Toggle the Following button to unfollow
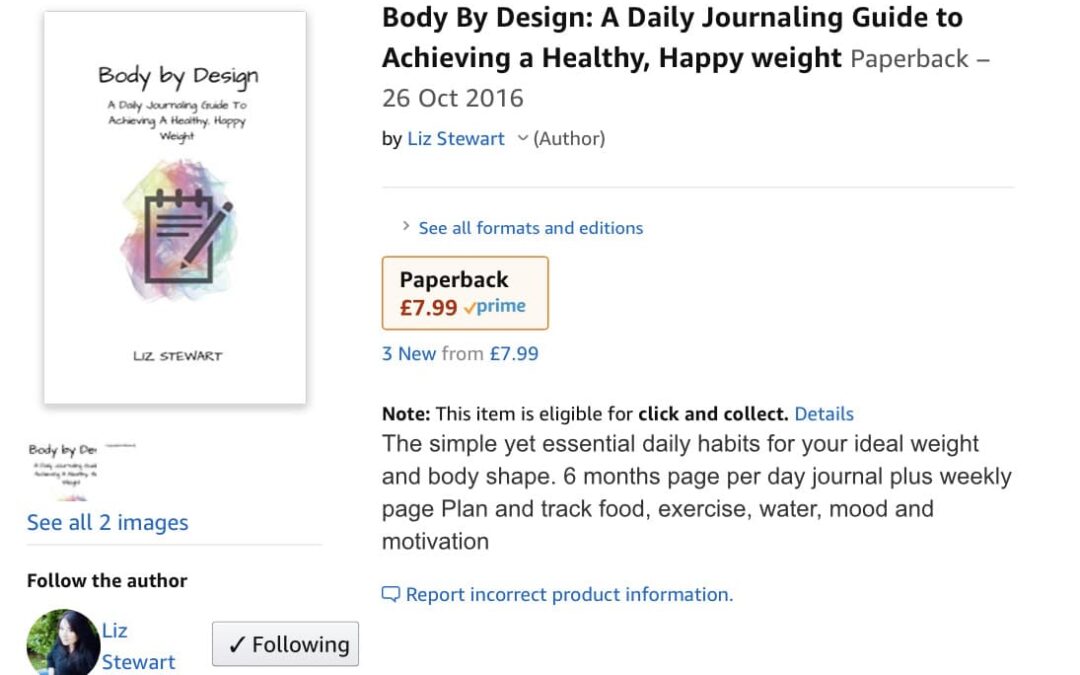1080x675 pixels. point(286,645)
